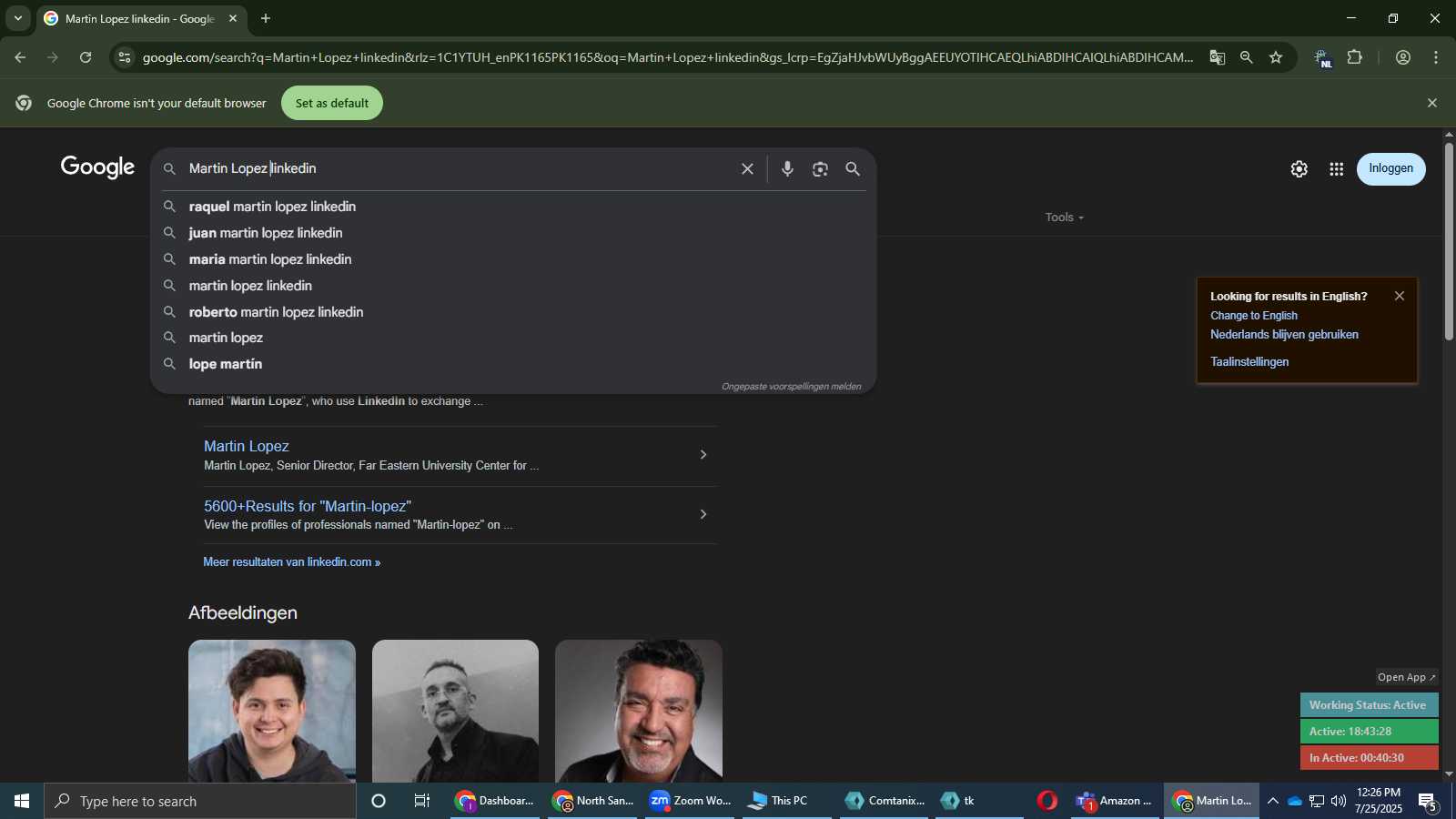The width and height of the screenshot is (1456, 819).
Task: Open Chrome profile icon
Action: [1403, 57]
